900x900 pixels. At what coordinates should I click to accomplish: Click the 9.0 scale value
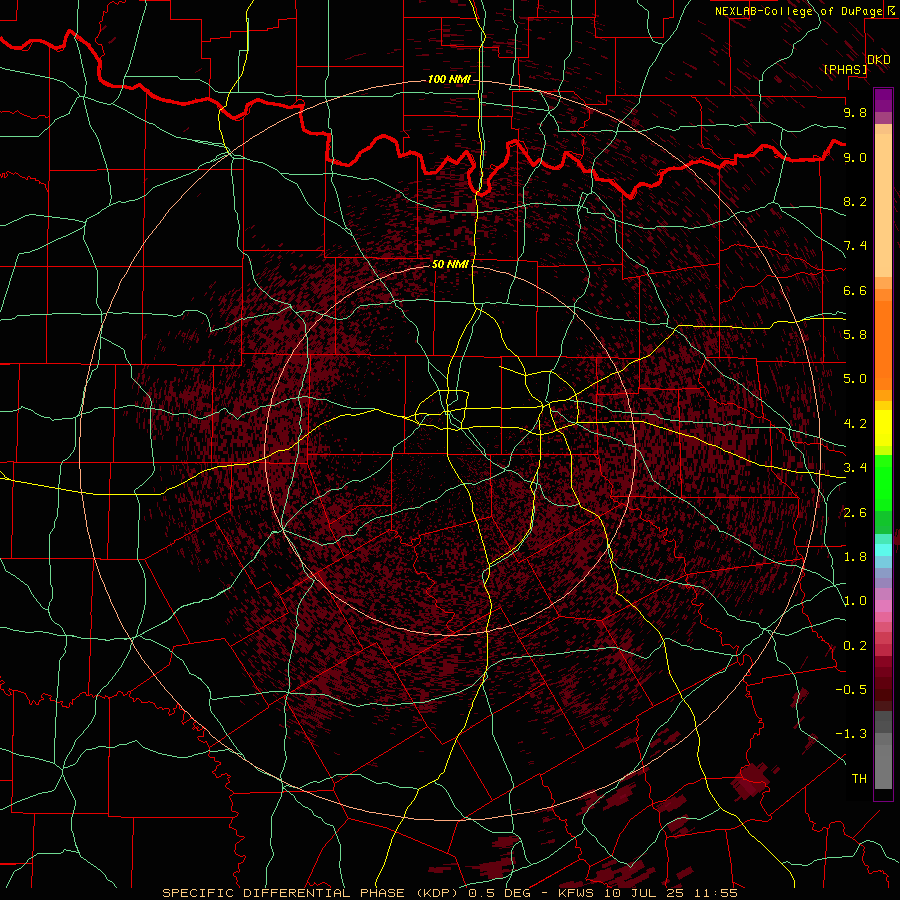(x=855, y=157)
